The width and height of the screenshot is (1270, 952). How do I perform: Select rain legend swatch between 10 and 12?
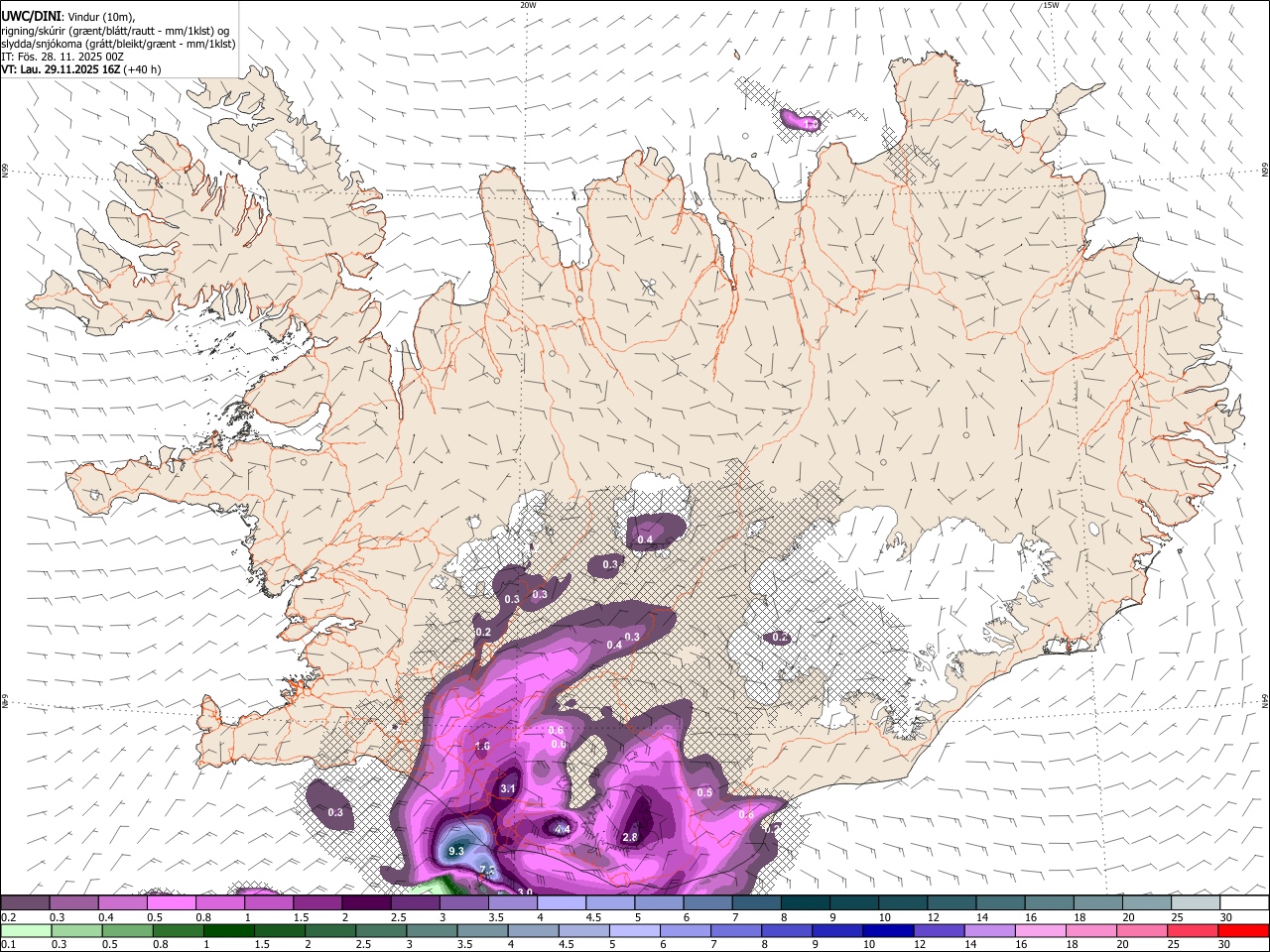pos(887,930)
